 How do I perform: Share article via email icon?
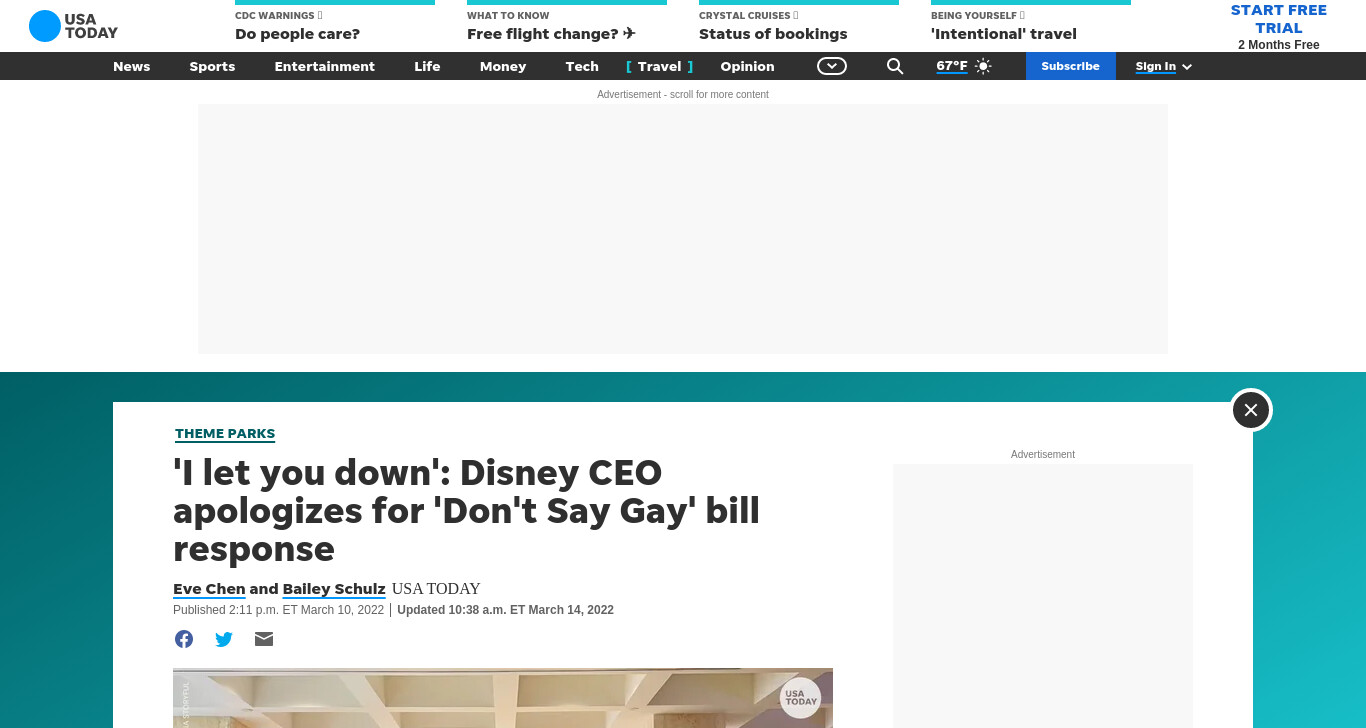pos(264,639)
